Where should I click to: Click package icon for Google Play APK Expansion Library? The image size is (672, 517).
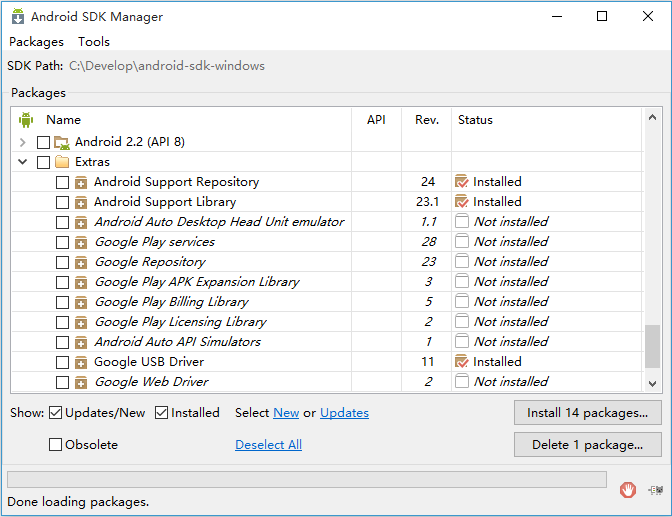coord(81,282)
